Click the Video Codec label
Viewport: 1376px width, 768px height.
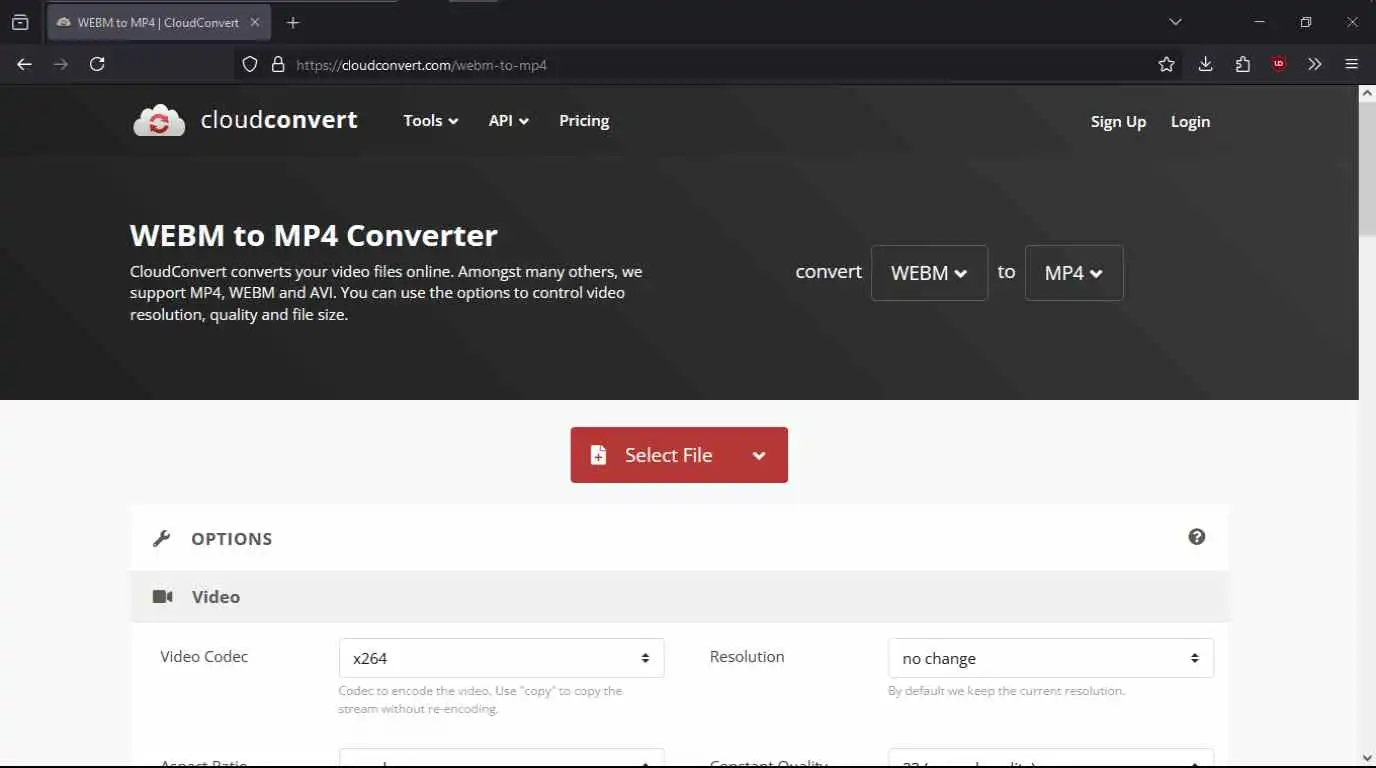click(204, 657)
